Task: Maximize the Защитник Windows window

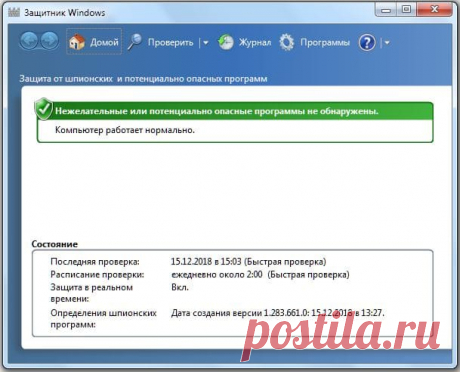Action: pyautogui.click(x=406, y=10)
